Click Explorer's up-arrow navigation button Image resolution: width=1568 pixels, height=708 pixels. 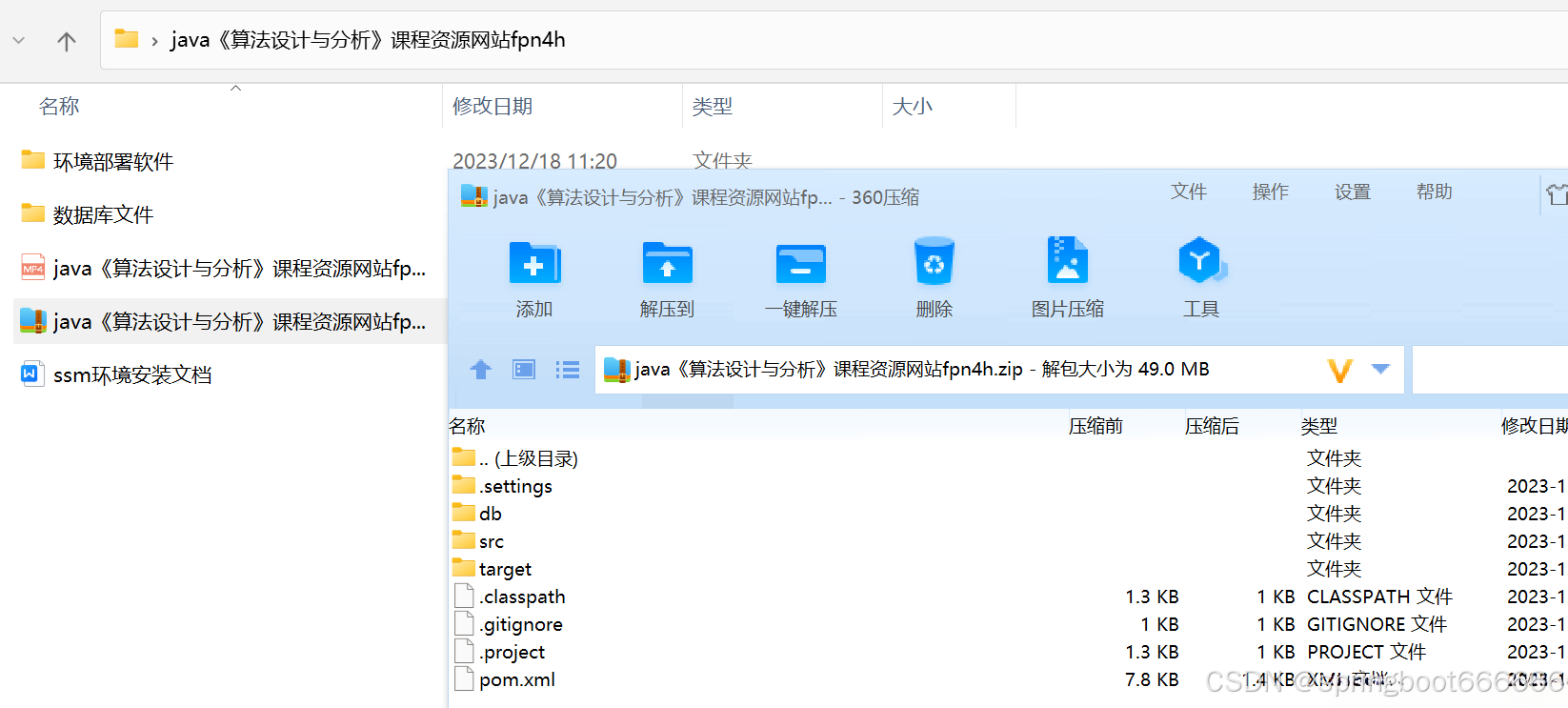67,41
